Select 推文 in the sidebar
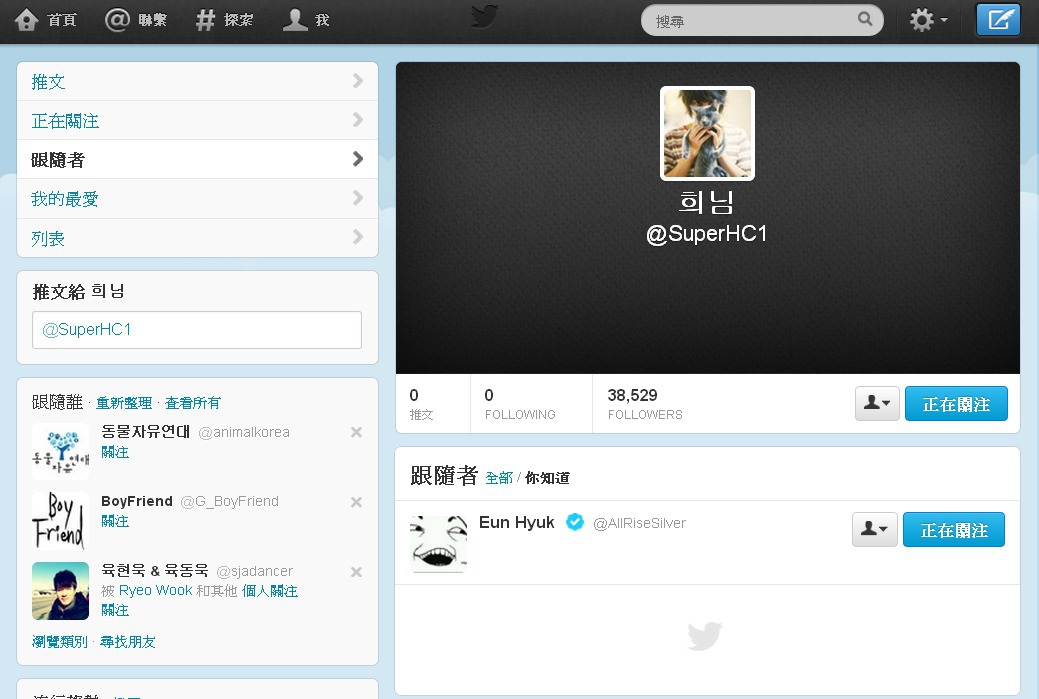 [197, 81]
